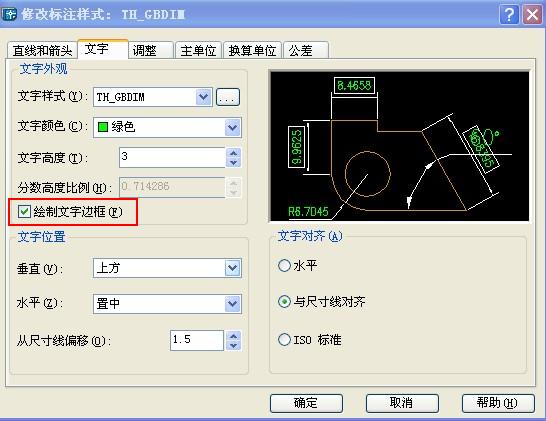Click the 取消 button
546x421 pixels.
click(x=402, y=403)
